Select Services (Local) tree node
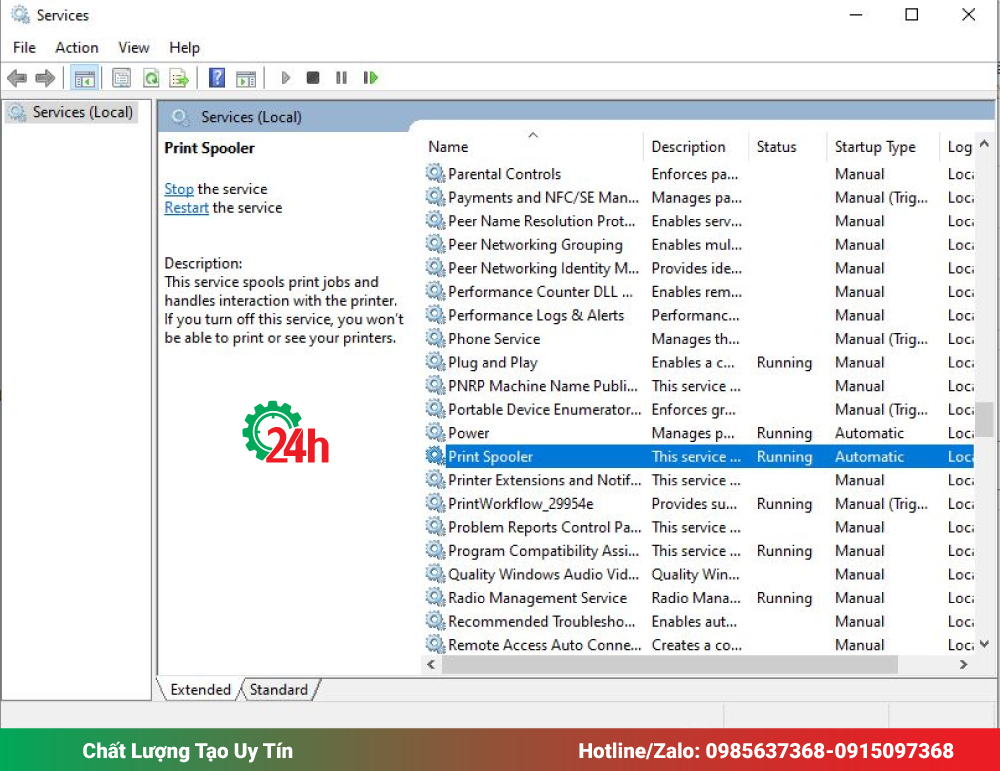The image size is (1000, 771). pos(71,112)
